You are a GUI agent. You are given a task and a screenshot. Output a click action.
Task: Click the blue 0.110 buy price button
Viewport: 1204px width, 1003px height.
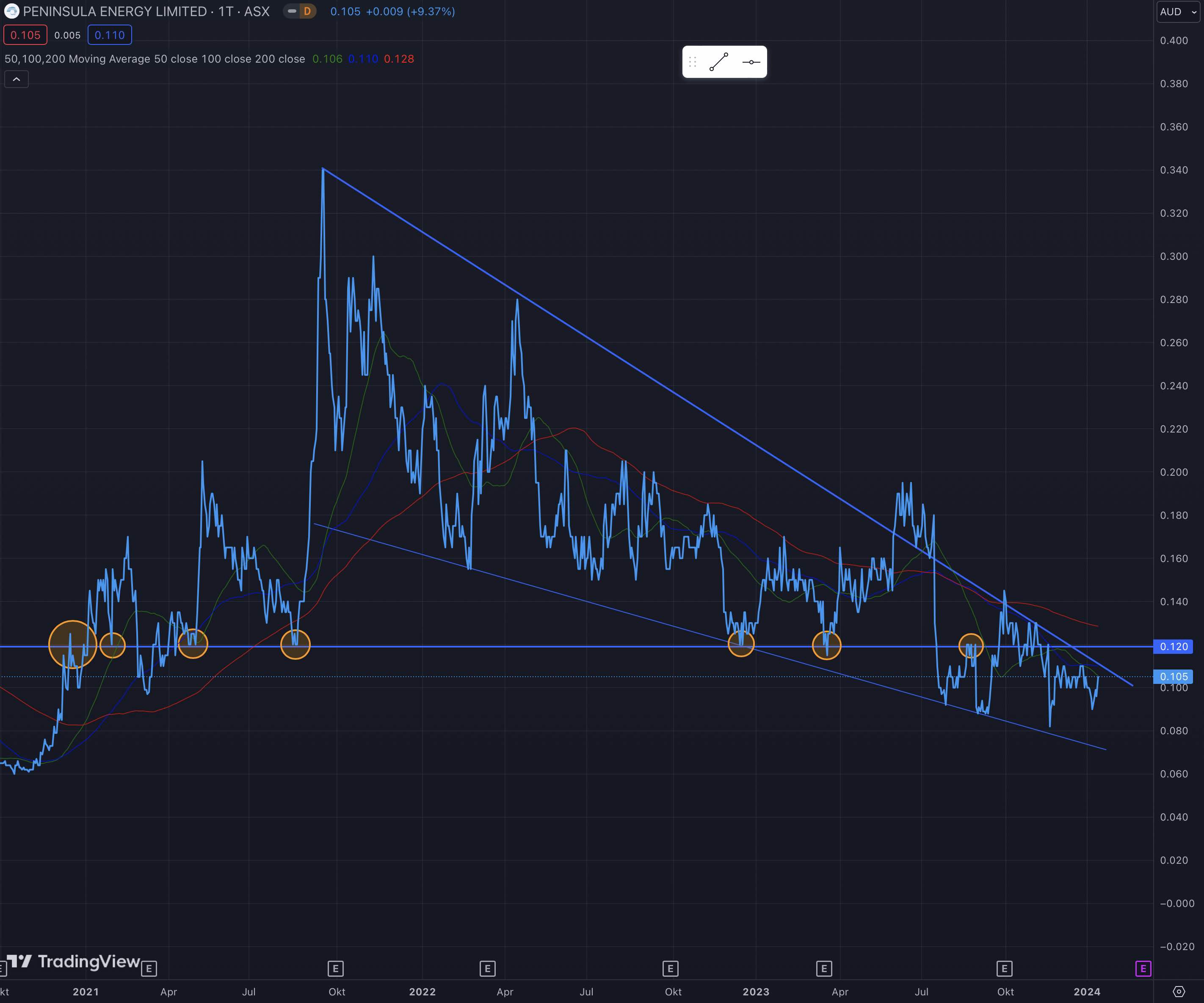pyautogui.click(x=110, y=35)
